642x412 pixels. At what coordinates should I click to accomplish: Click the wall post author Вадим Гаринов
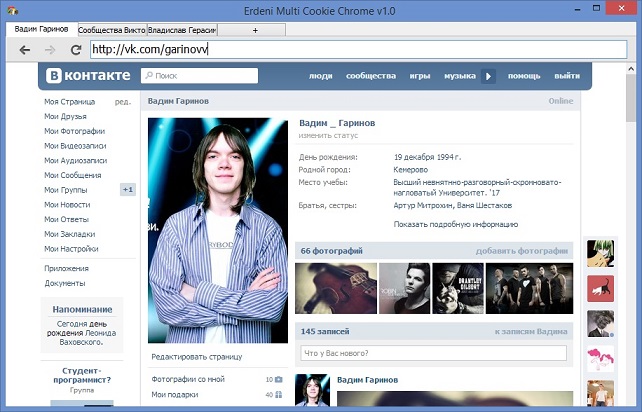(367, 380)
